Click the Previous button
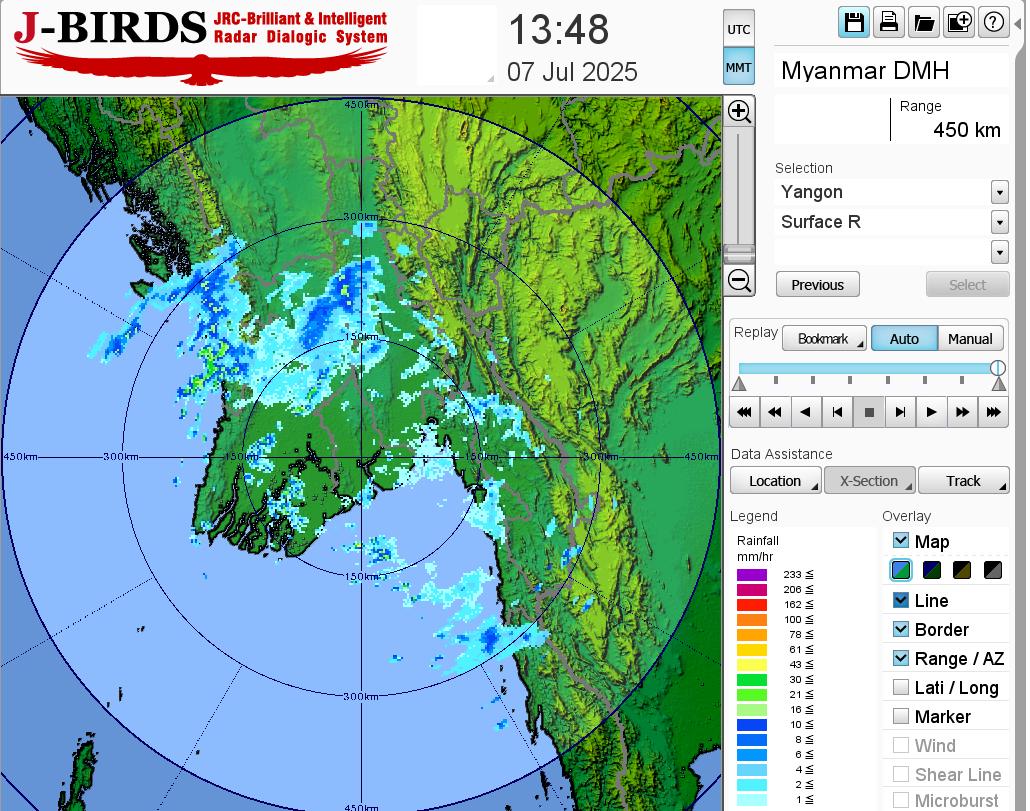 [x=817, y=285]
